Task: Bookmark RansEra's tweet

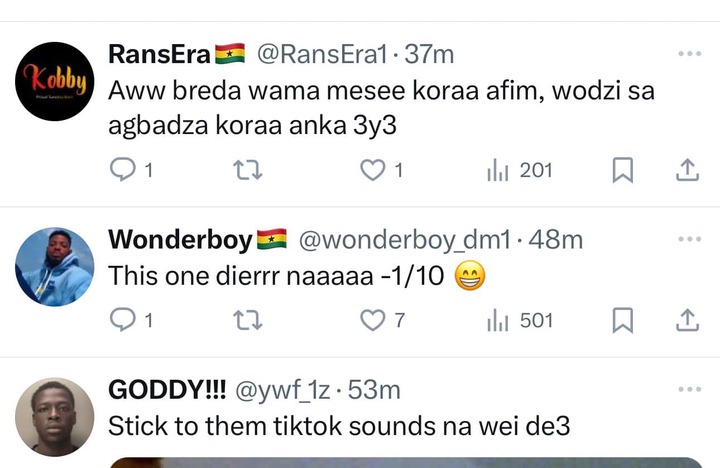Action: click(623, 171)
